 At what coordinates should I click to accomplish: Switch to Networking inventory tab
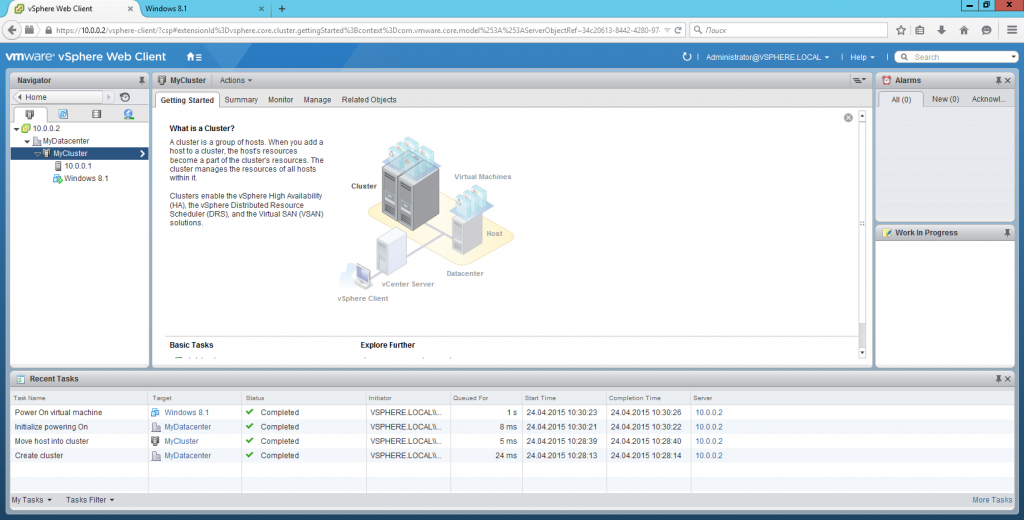click(129, 114)
